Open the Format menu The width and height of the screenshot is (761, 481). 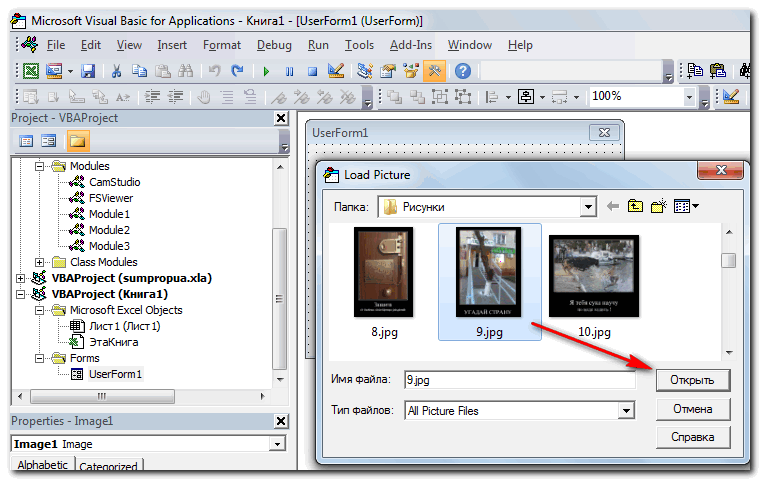tap(221, 45)
